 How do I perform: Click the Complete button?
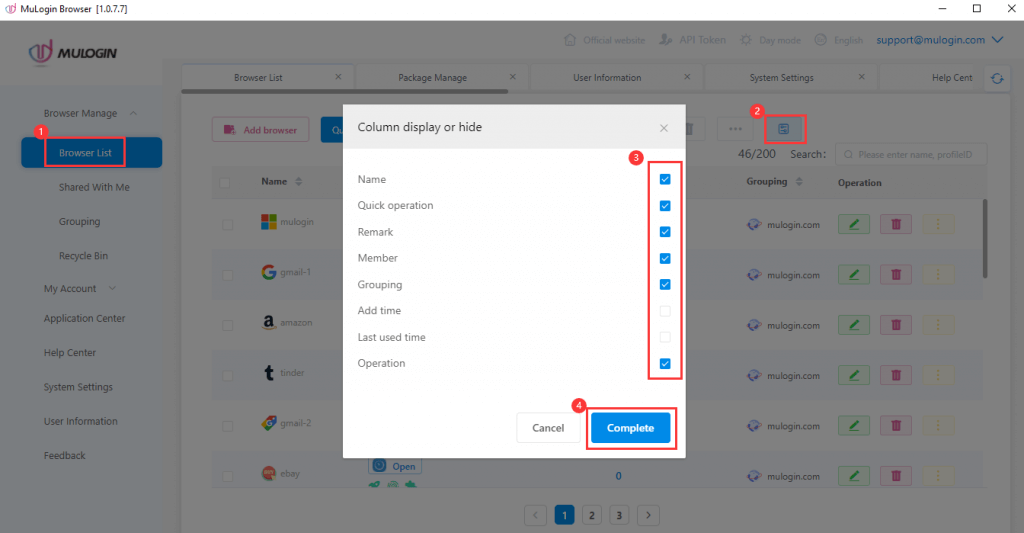630,428
